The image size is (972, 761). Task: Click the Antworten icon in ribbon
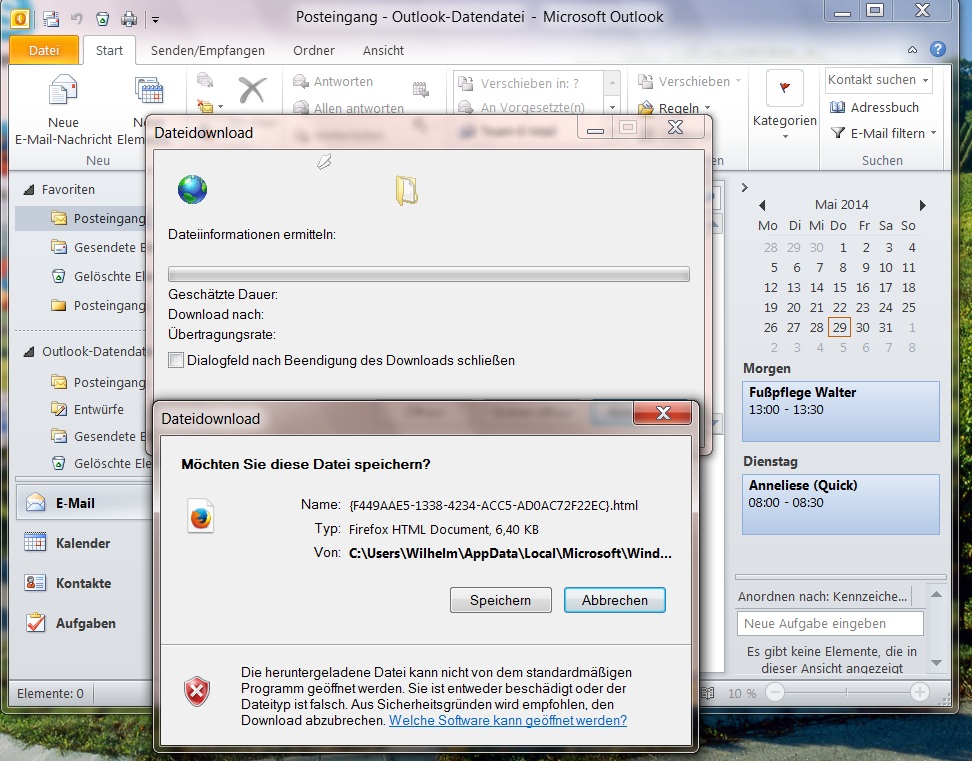[301, 81]
